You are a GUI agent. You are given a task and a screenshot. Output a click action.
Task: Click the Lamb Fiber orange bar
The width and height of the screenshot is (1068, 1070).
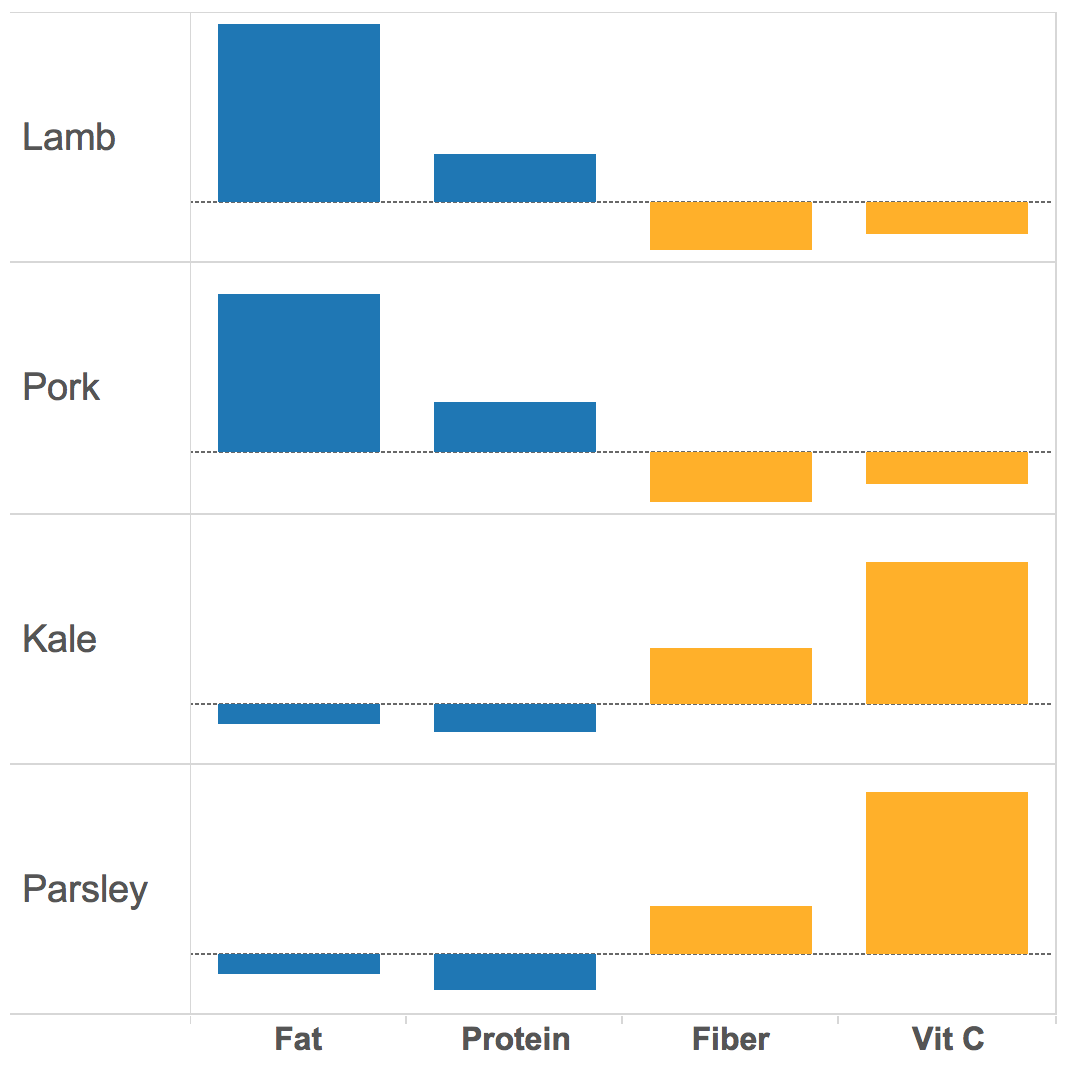pos(730,226)
